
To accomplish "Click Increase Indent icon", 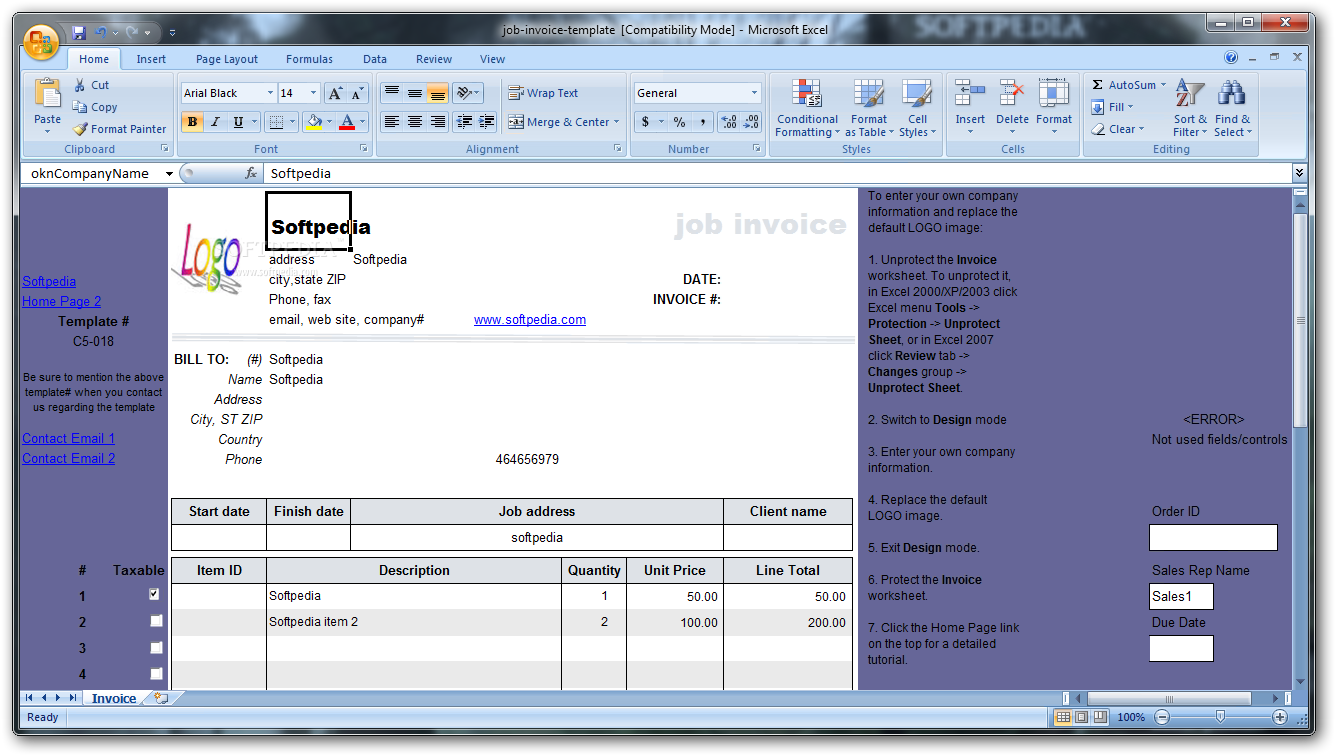I will point(487,122).
